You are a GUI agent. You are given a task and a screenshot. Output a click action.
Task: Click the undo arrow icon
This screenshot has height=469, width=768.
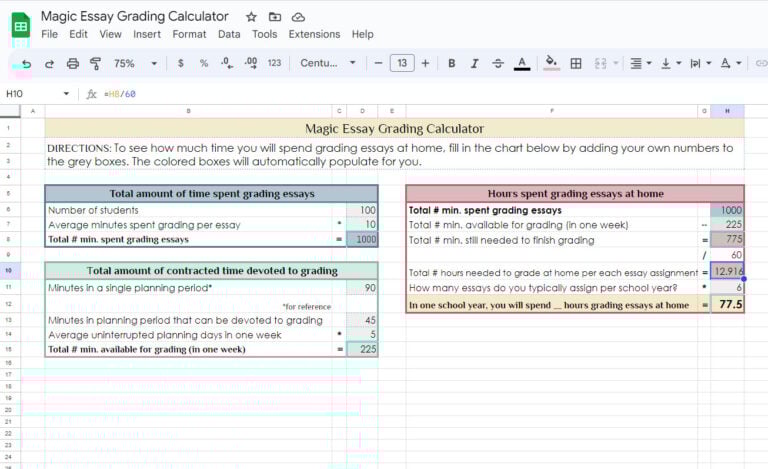point(26,63)
